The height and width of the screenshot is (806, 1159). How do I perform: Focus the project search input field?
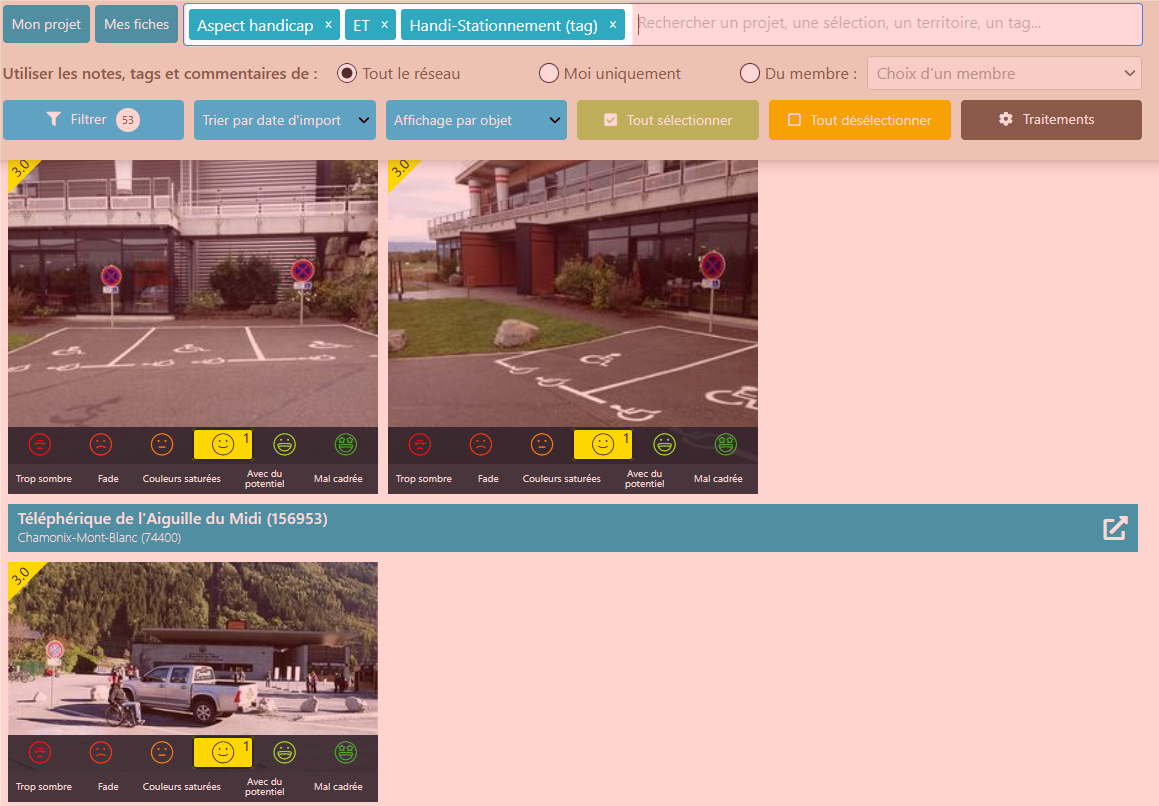[x=888, y=24]
